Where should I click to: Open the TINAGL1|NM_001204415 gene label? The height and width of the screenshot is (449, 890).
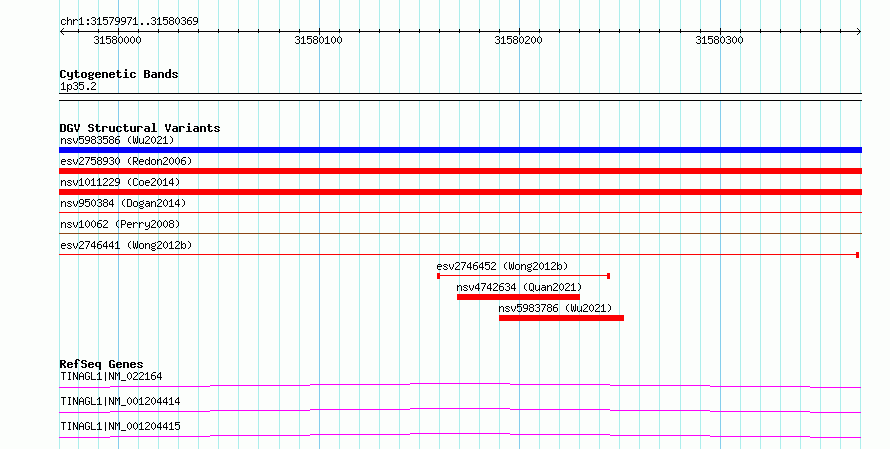[x=120, y=426]
